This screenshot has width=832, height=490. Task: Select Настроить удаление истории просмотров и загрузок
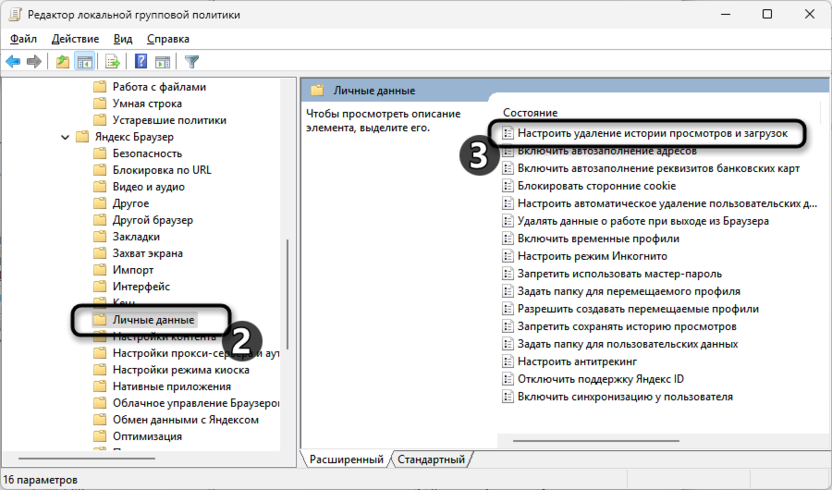pos(653,133)
